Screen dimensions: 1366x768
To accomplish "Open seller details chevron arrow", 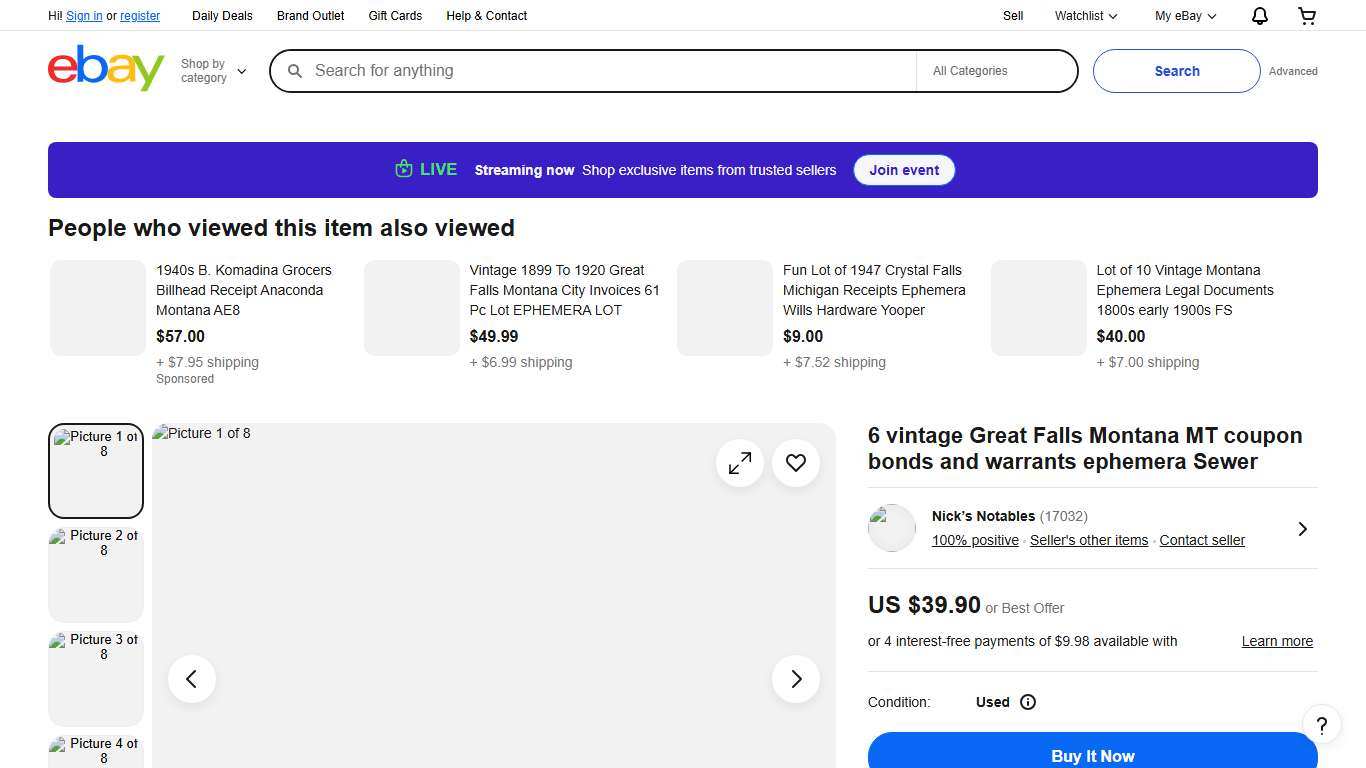I will pyautogui.click(x=1302, y=528).
